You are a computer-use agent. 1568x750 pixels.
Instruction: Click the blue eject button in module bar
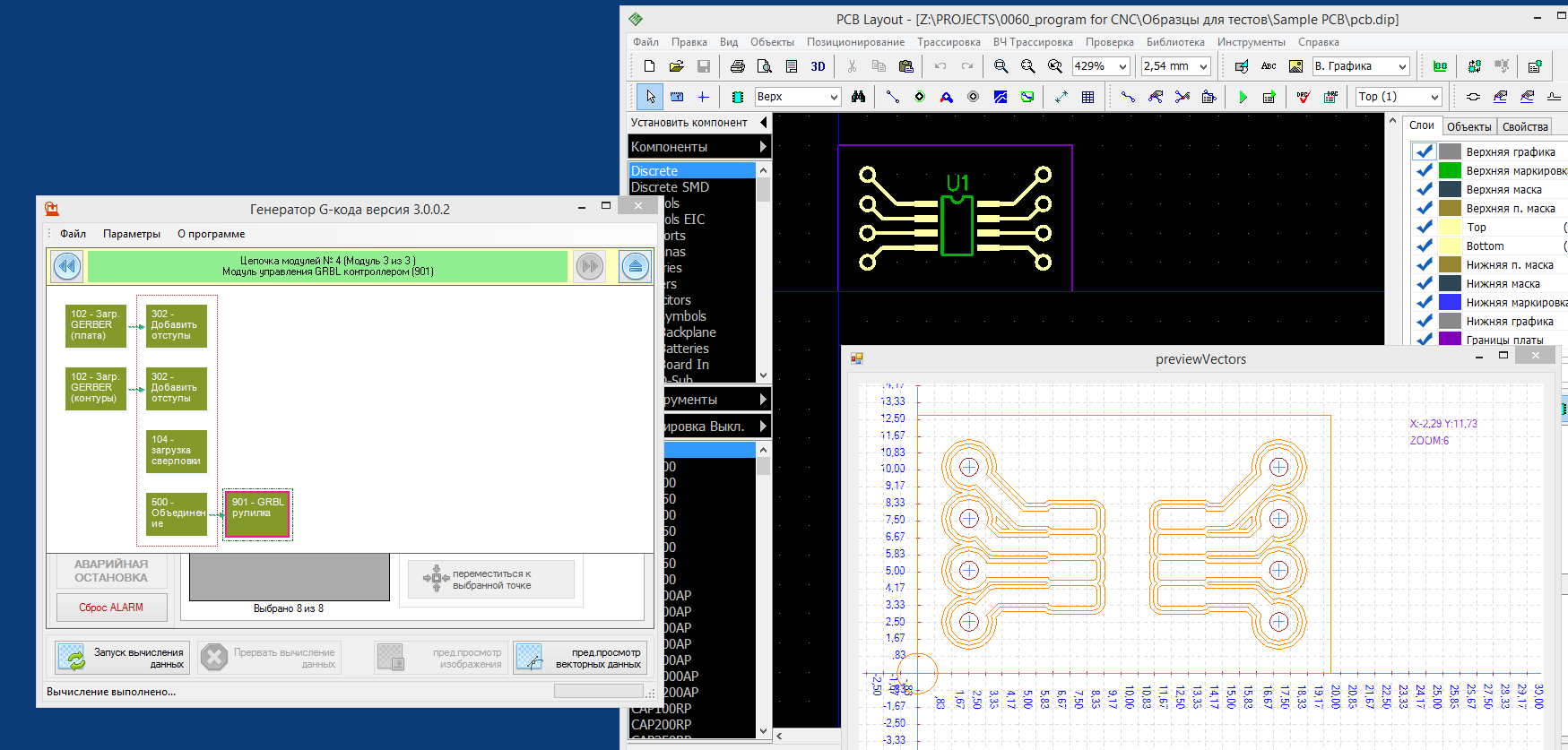coord(635,266)
